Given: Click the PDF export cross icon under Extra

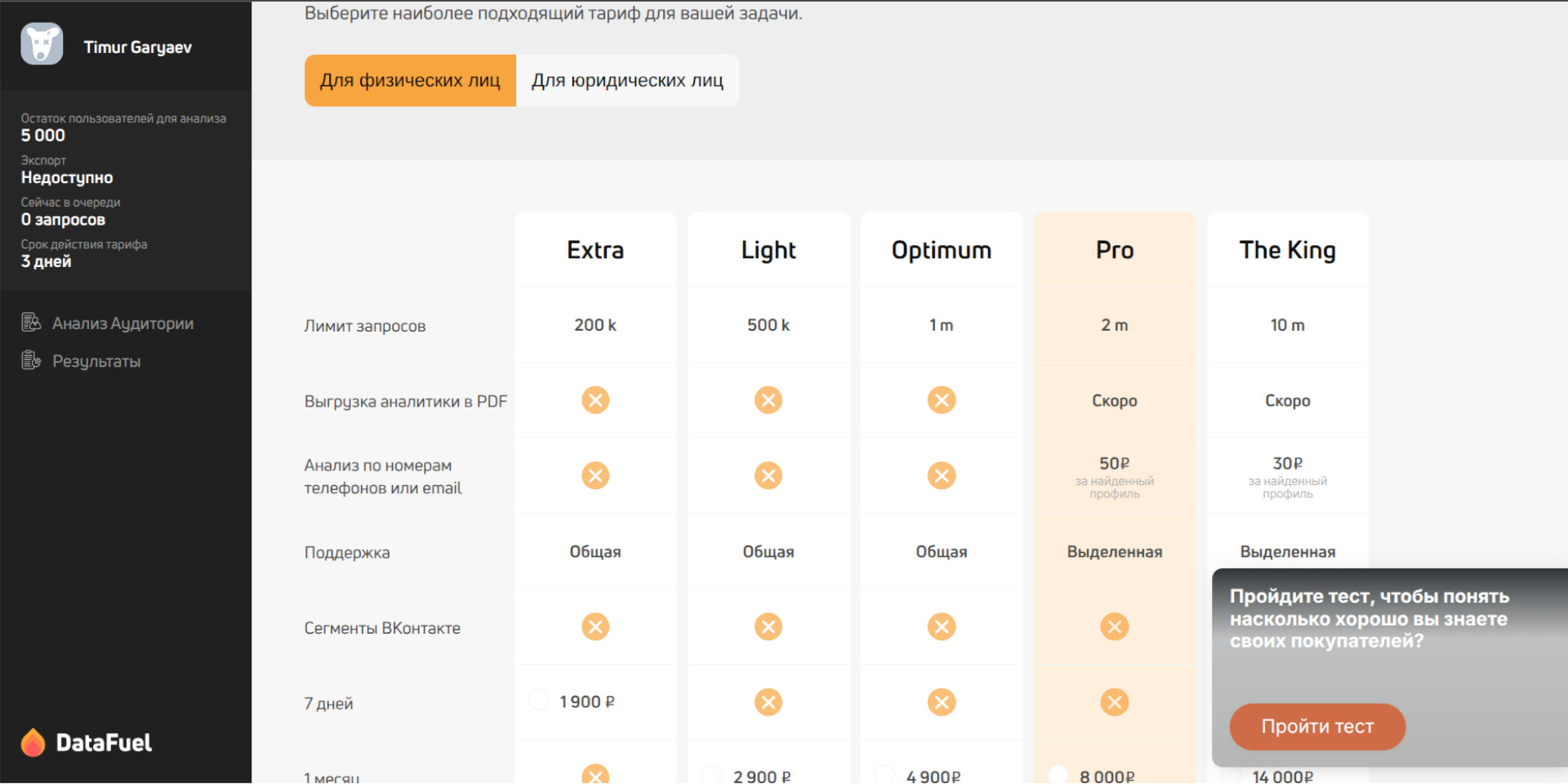Looking at the screenshot, I should (595, 400).
